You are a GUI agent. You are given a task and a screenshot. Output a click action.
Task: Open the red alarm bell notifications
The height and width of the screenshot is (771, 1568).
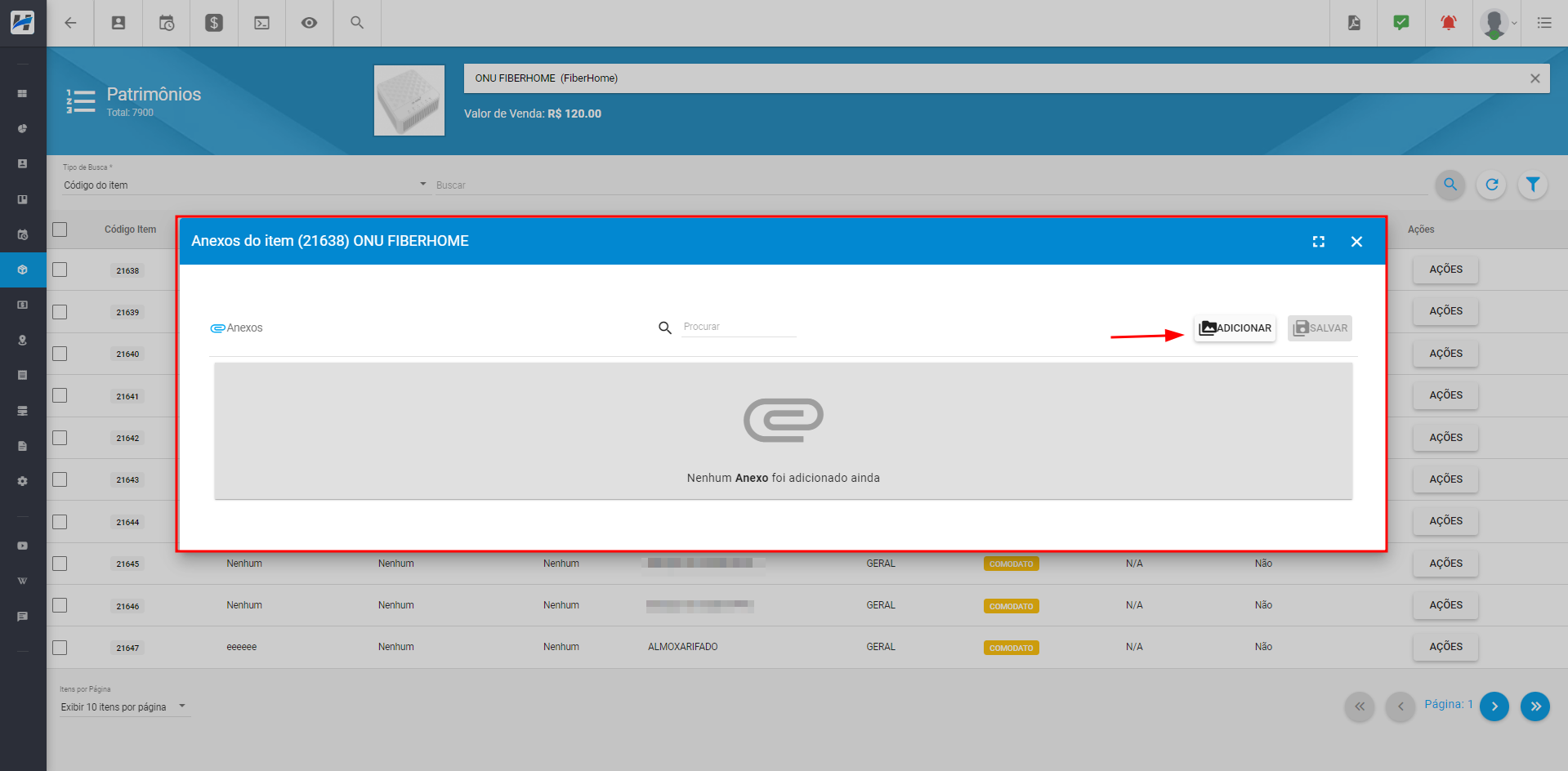pyautogui.click(x=1449, y=23)
